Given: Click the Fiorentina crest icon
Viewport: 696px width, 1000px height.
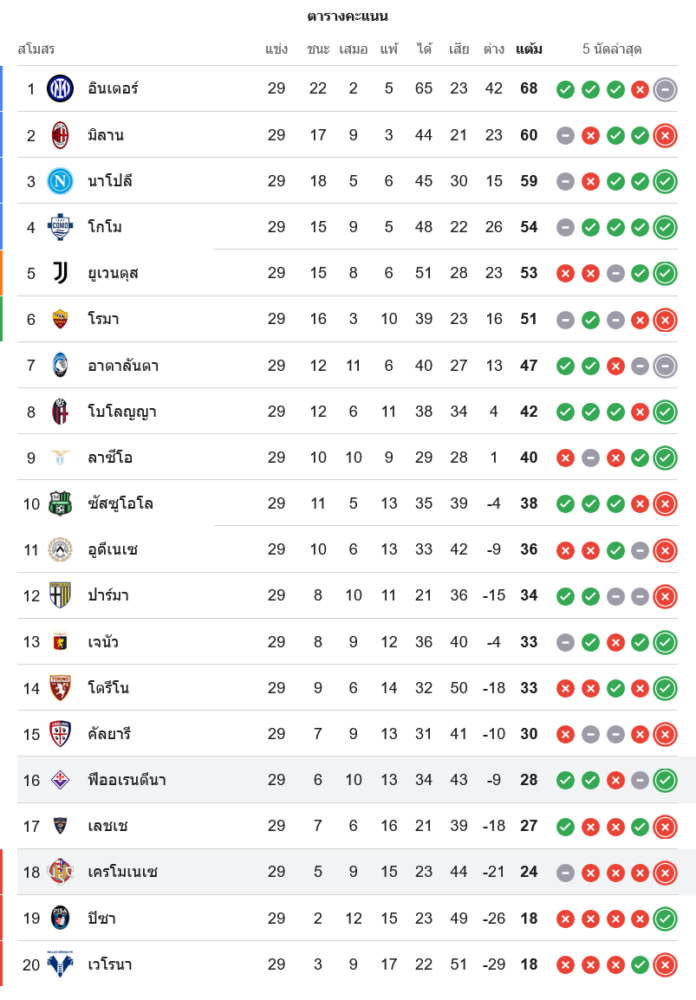Looking at the screenshot, I should tap(60, 780).
